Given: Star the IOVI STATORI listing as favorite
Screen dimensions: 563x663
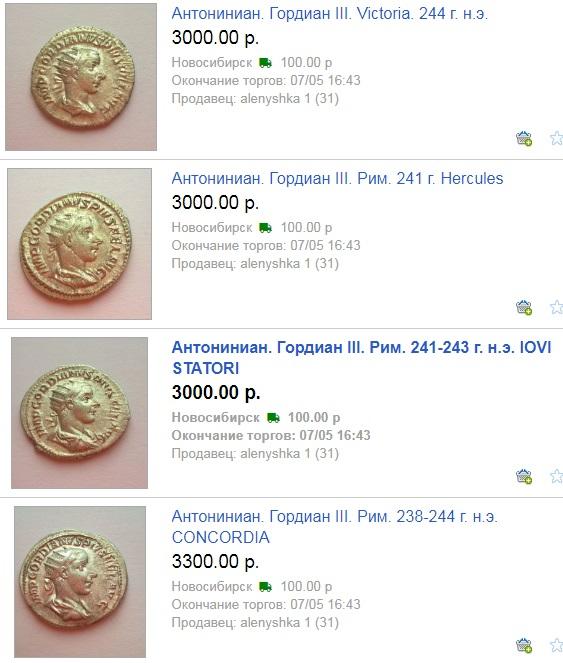Looking at the screenshot, I should tap(556, 476).
